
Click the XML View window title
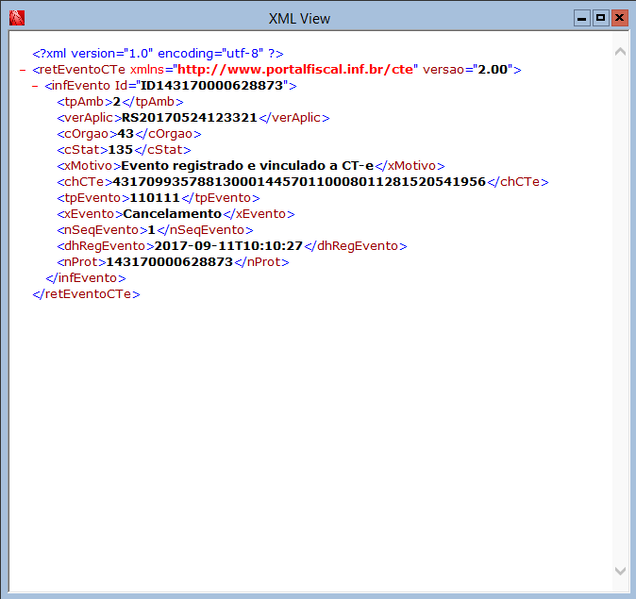299,19
